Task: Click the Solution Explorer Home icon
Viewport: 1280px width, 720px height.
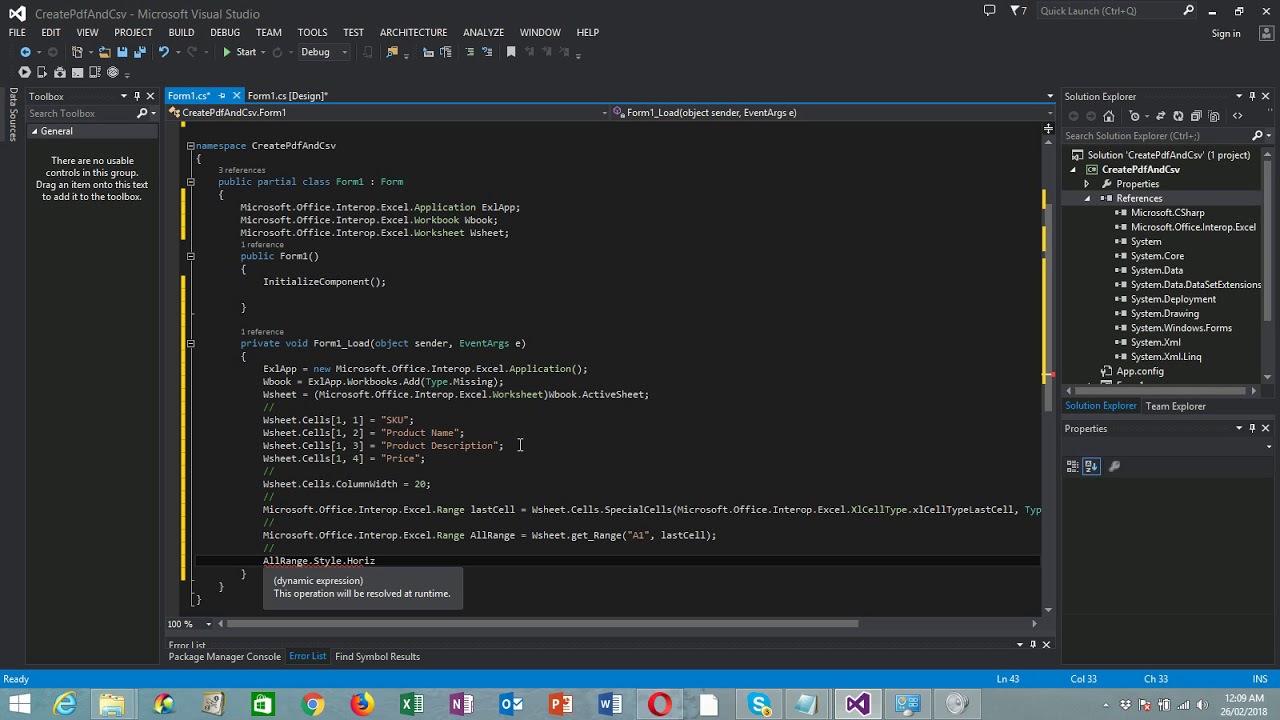Action: pos(1109,116)
